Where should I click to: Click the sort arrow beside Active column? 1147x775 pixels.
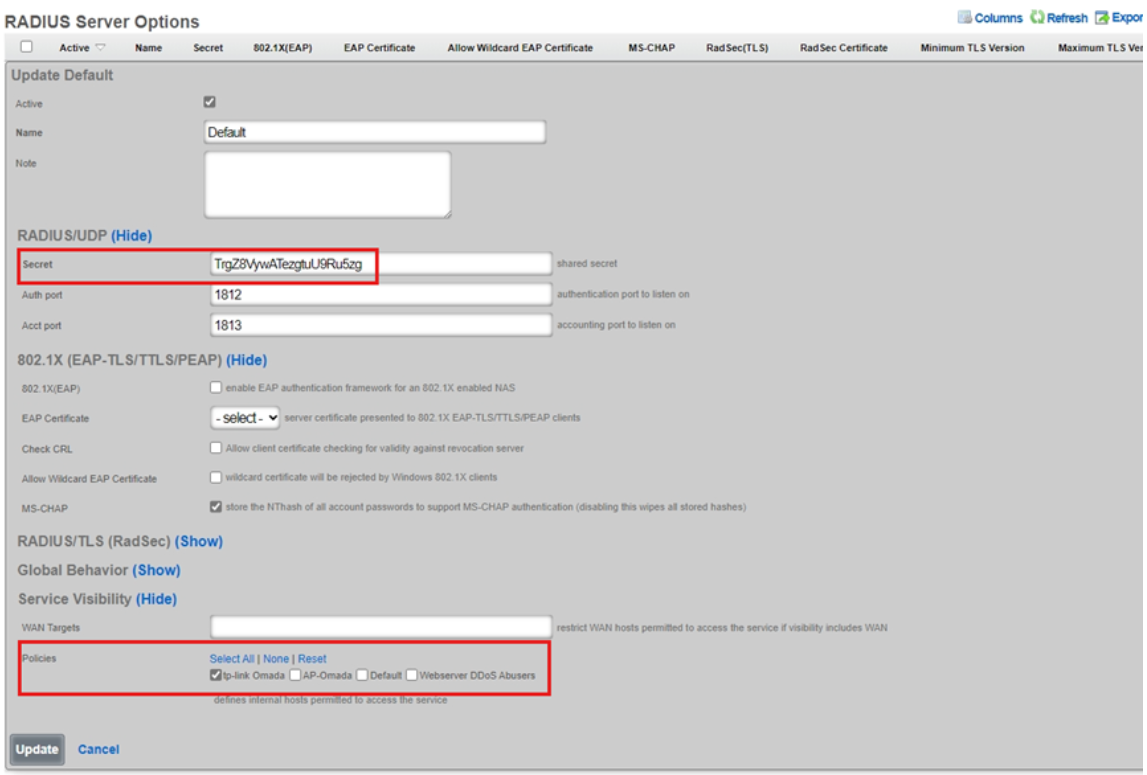point(99,48)
